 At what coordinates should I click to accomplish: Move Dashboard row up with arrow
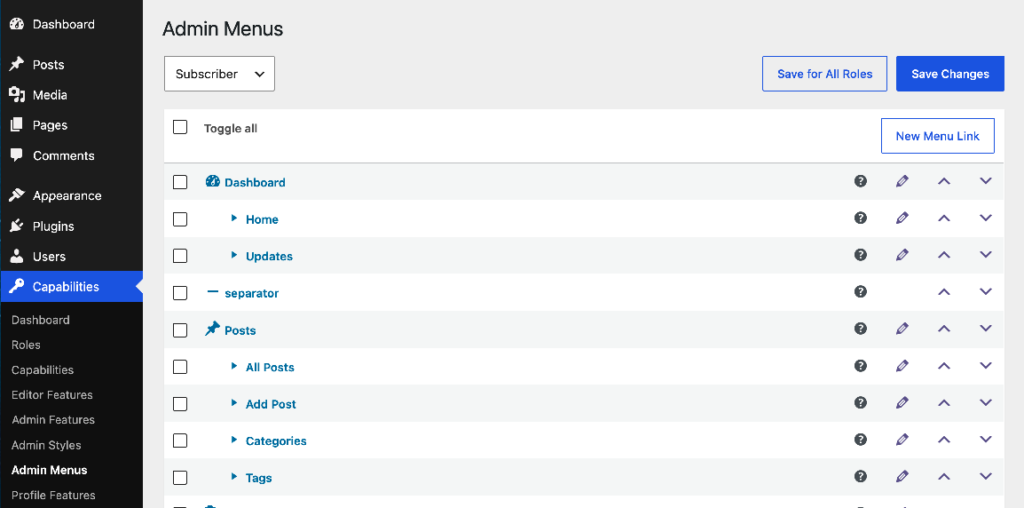click(x=944, y=181)
